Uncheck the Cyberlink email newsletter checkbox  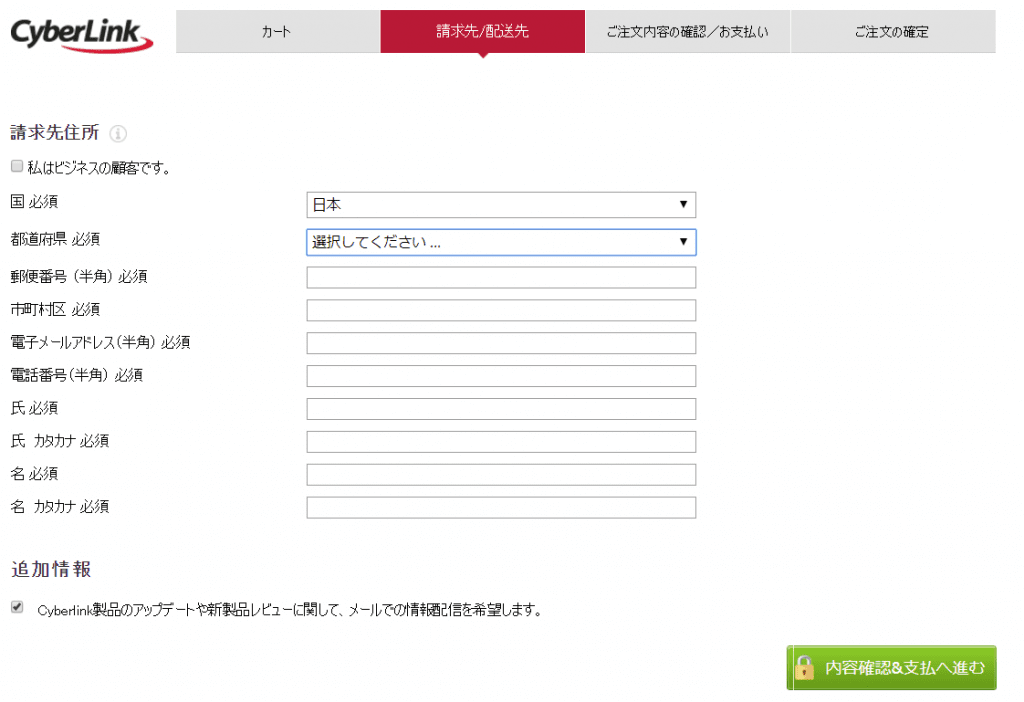[x=17, y=607]
